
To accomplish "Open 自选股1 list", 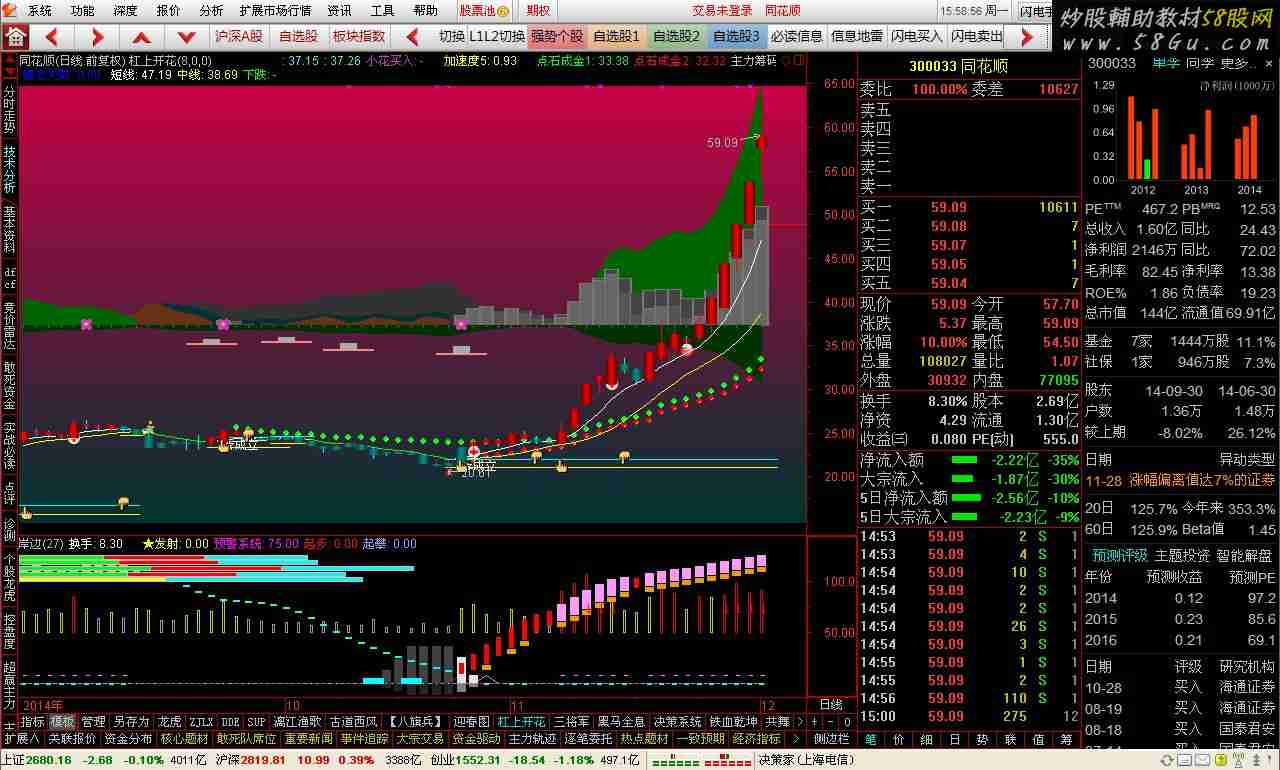I will point(616,36).
